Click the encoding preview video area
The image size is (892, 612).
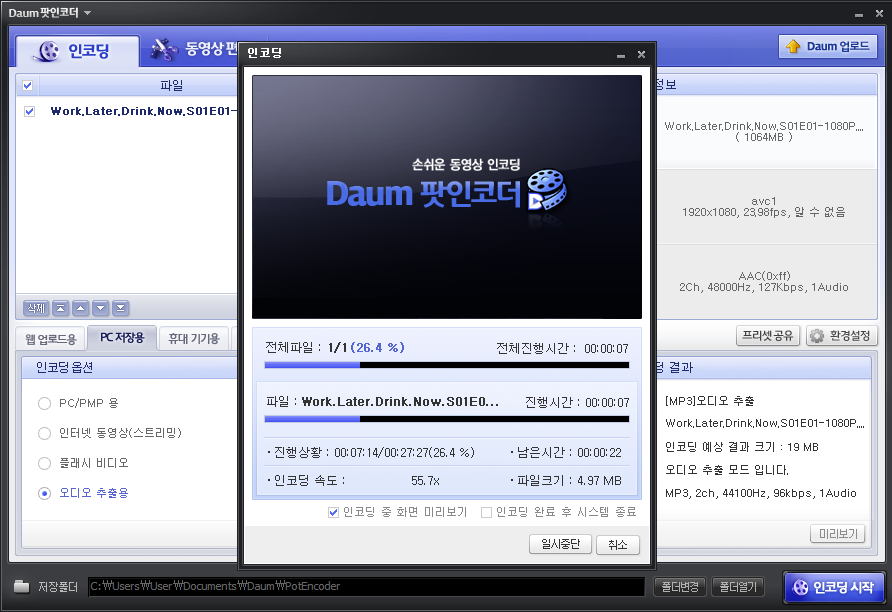[447, 197]
